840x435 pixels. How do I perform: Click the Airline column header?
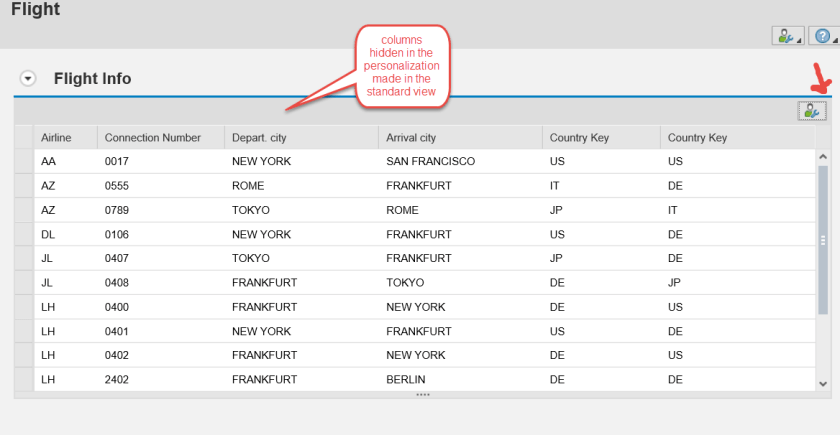coord(56,138)
